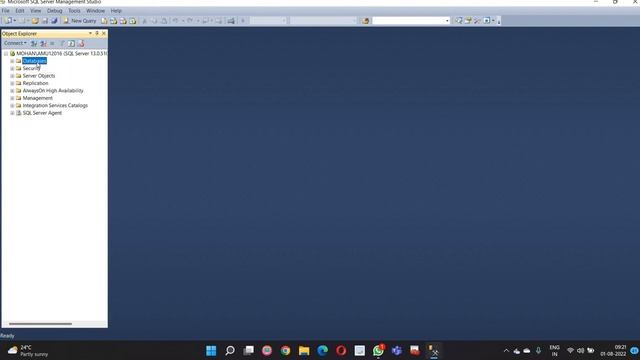Screen dimensions: 640x360
Task: Click the New Project toolbar icon
Action: (x=8, y=20)
